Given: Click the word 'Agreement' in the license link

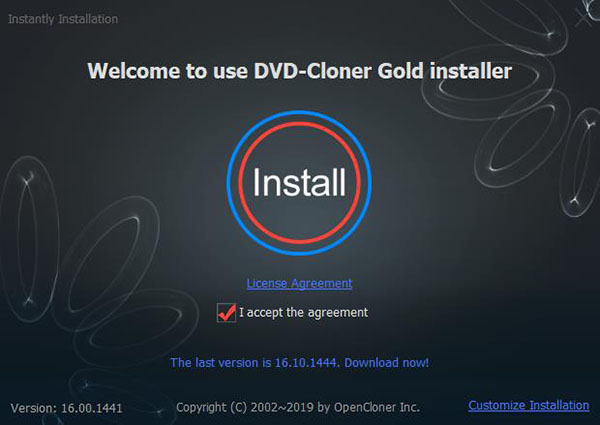Looking at the screenshot, I should click(x=321, y=283).
